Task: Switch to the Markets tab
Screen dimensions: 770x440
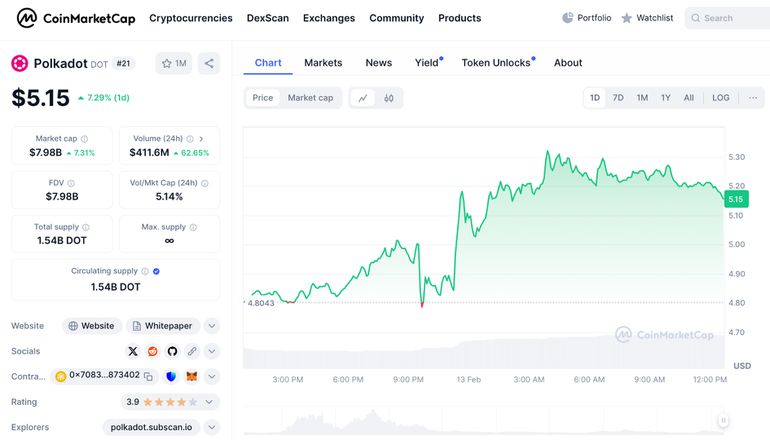Action: point(323,63)
